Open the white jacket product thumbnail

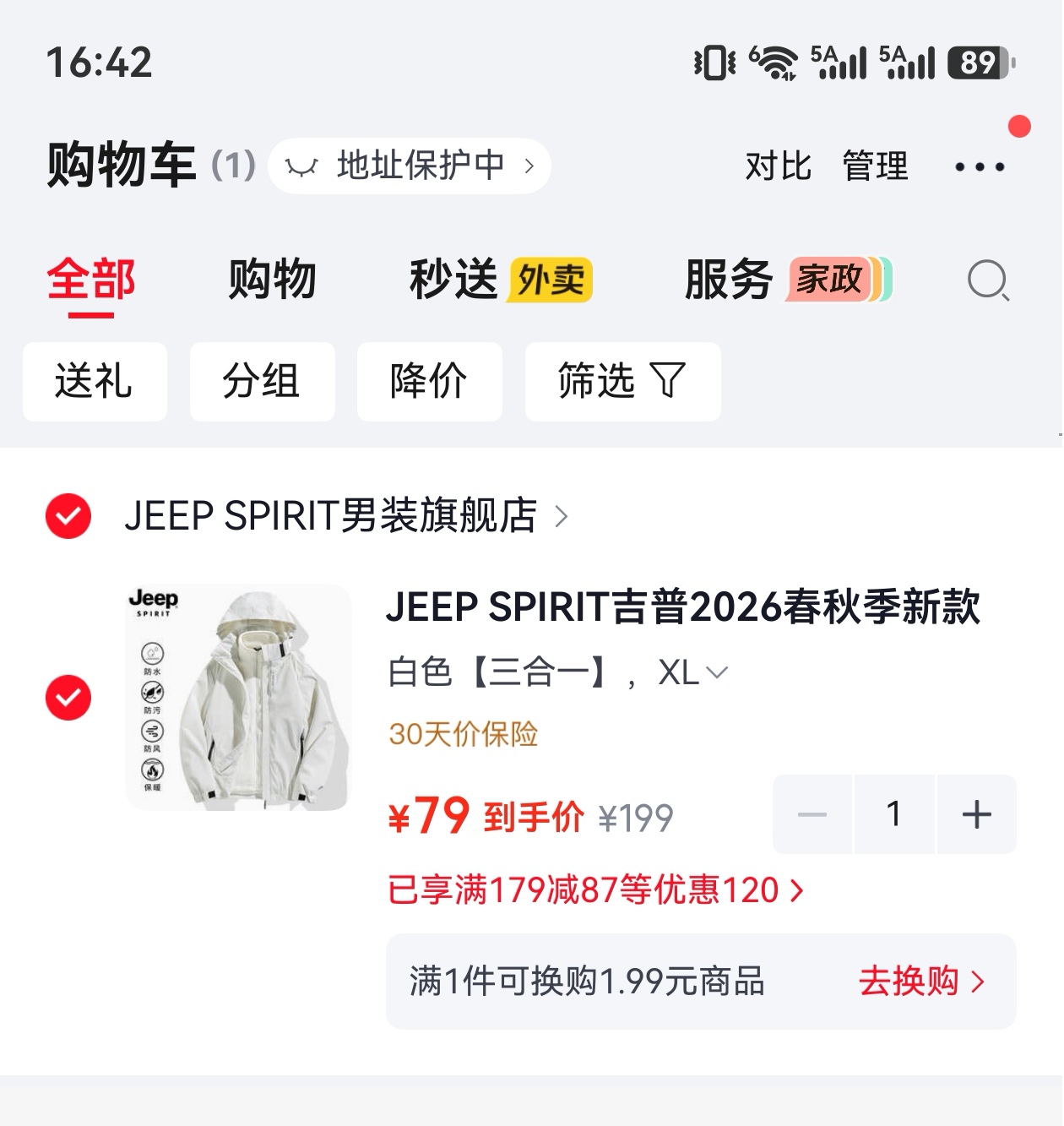point(238,698)
